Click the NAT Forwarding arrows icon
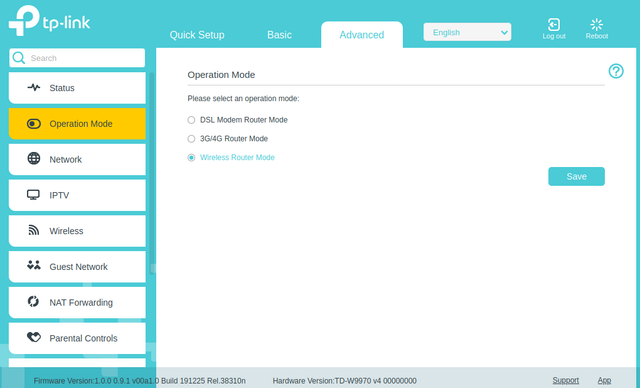640x388 pixels. pos(33,302)
